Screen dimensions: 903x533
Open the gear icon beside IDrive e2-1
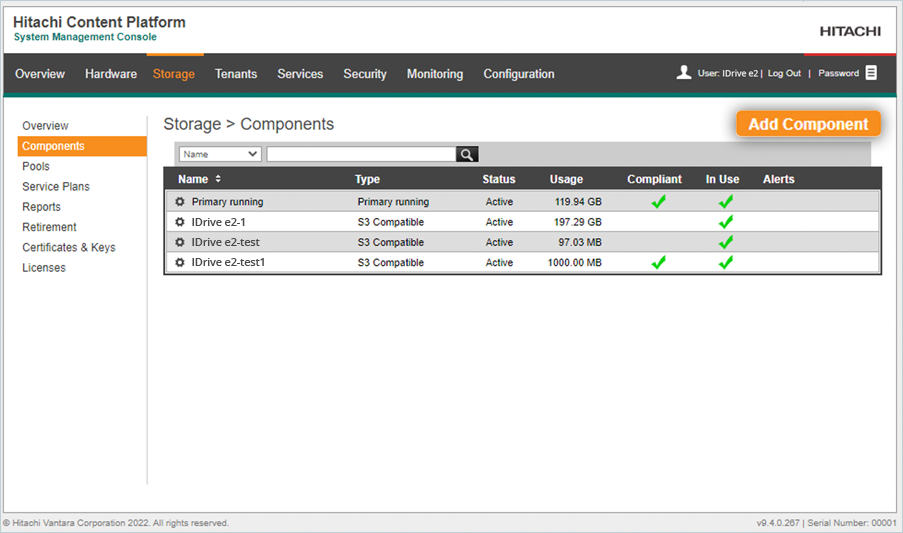coord(180,222)
